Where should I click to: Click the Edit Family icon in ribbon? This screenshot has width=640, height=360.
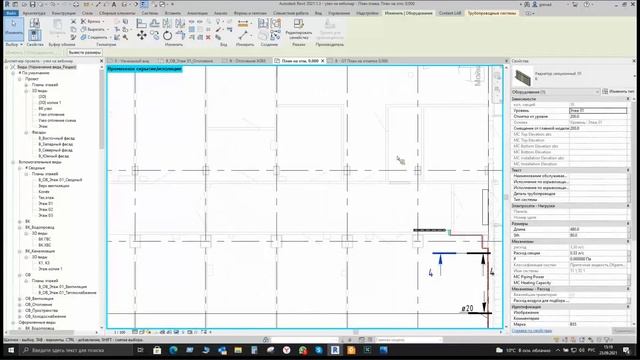[x=299, y=24]
